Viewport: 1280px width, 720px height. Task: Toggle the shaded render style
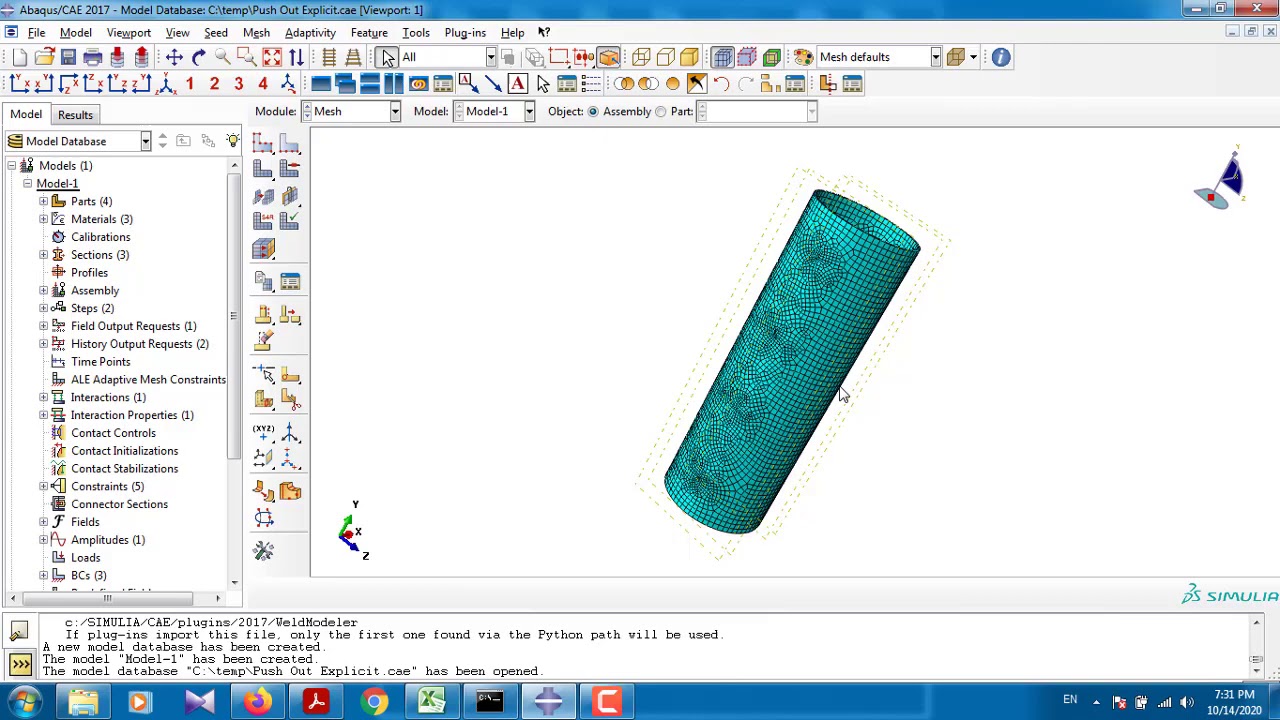point(689,57)
